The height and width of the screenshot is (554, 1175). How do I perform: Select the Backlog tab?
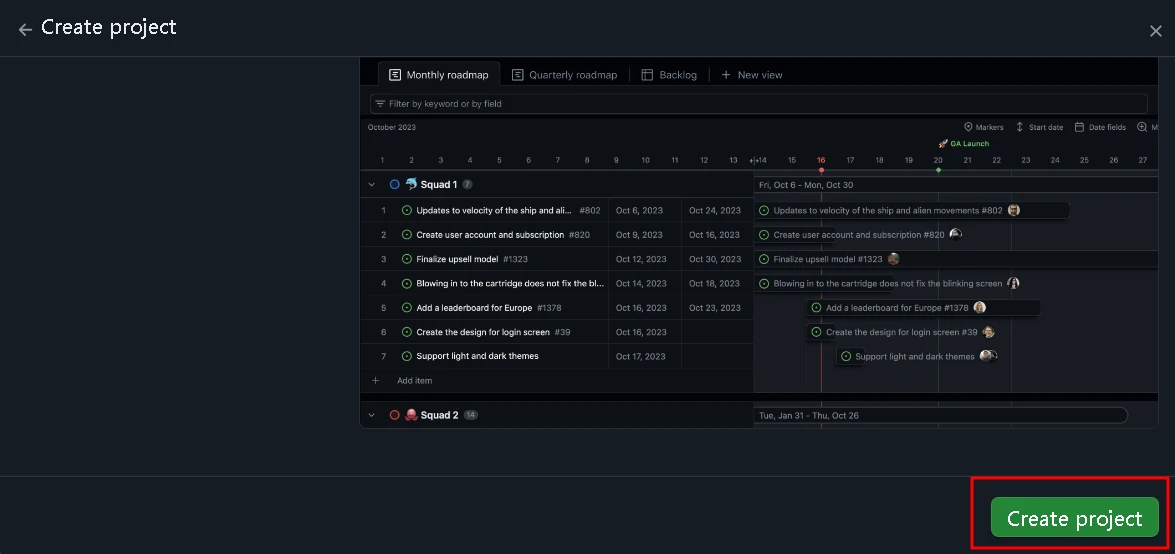[x=669, y=75]
